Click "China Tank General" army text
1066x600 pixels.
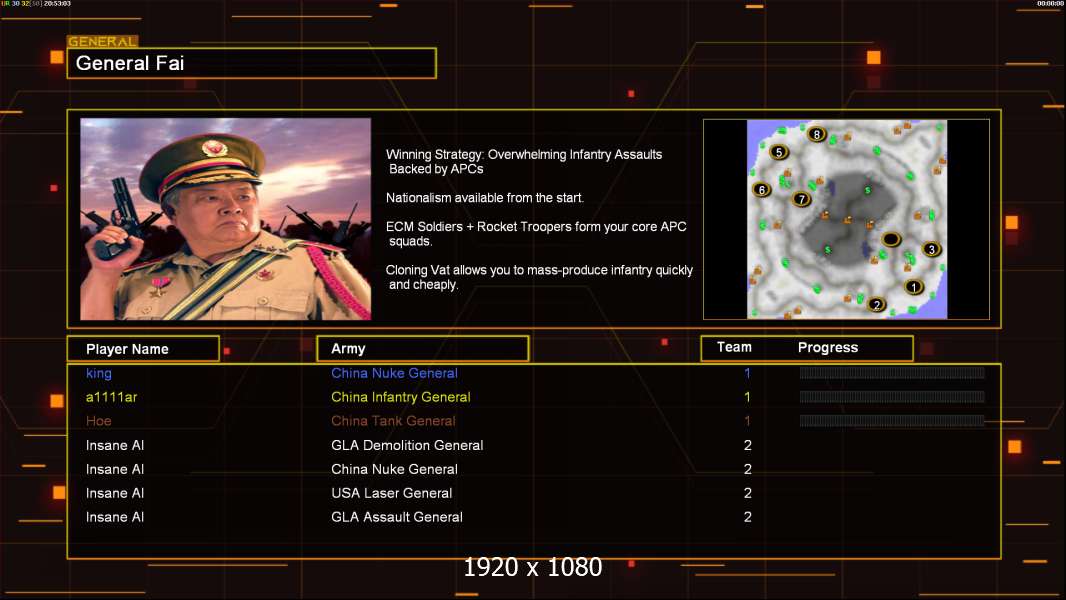coord(393,421)
